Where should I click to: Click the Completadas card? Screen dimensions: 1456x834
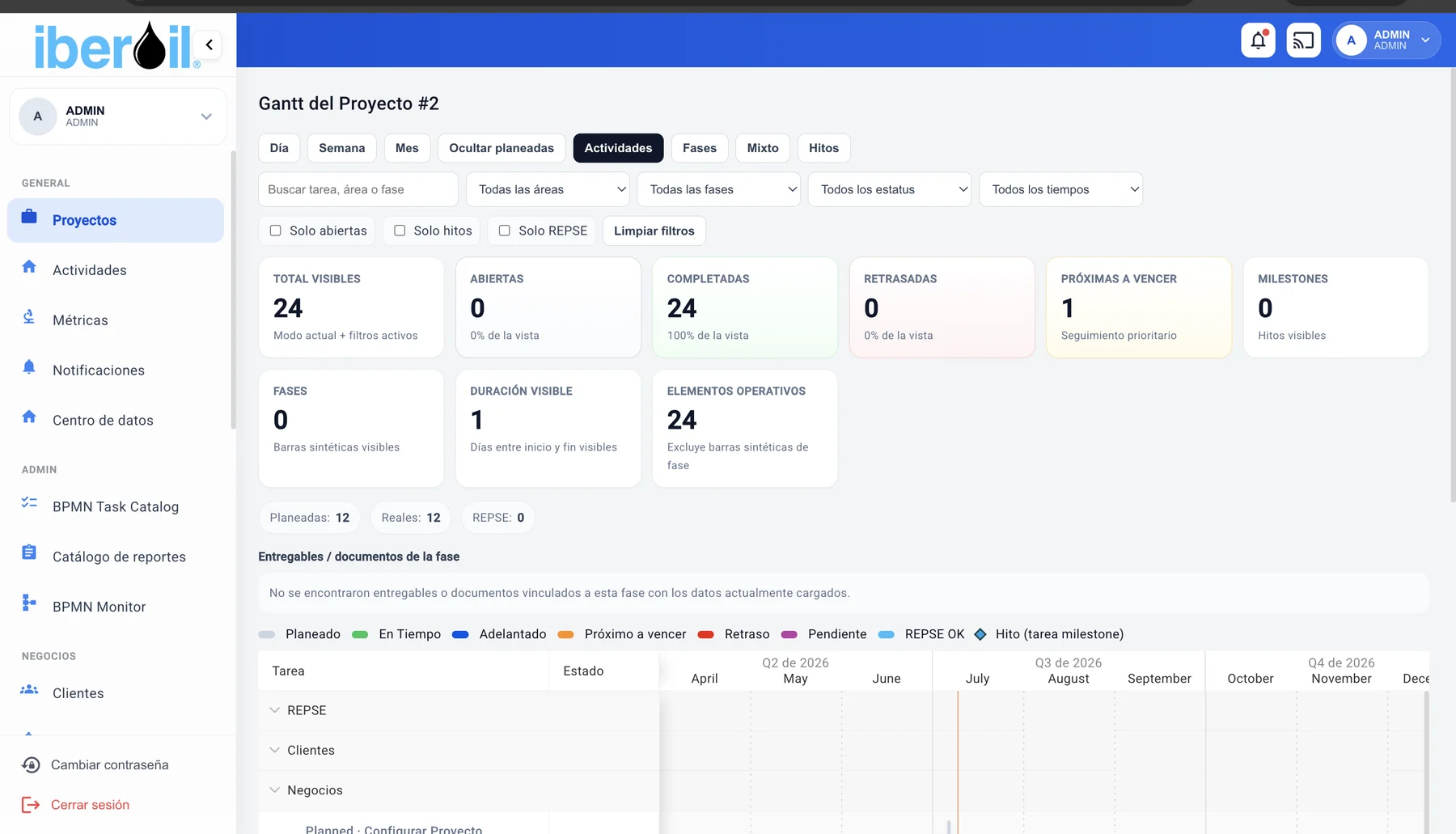(x=745, y=307)
